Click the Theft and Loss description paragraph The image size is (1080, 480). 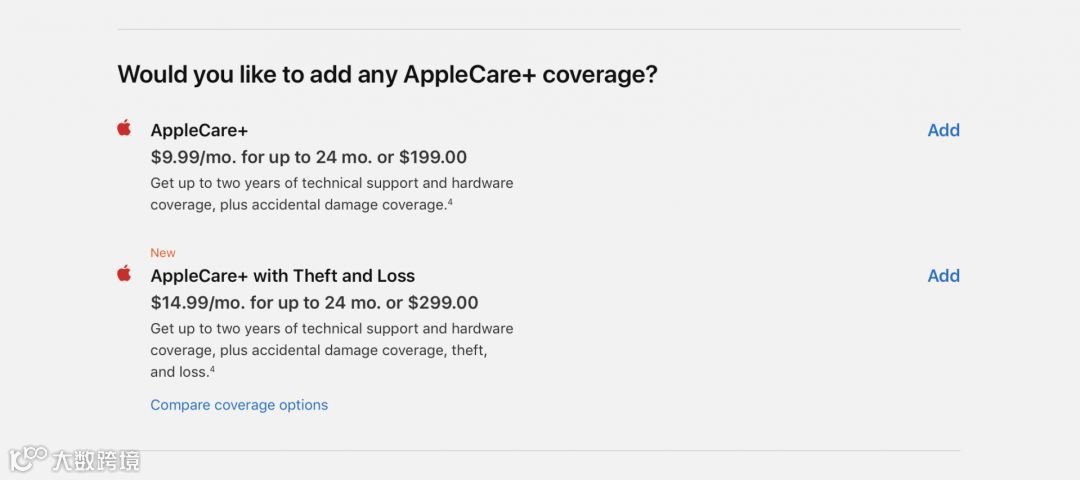331,350
